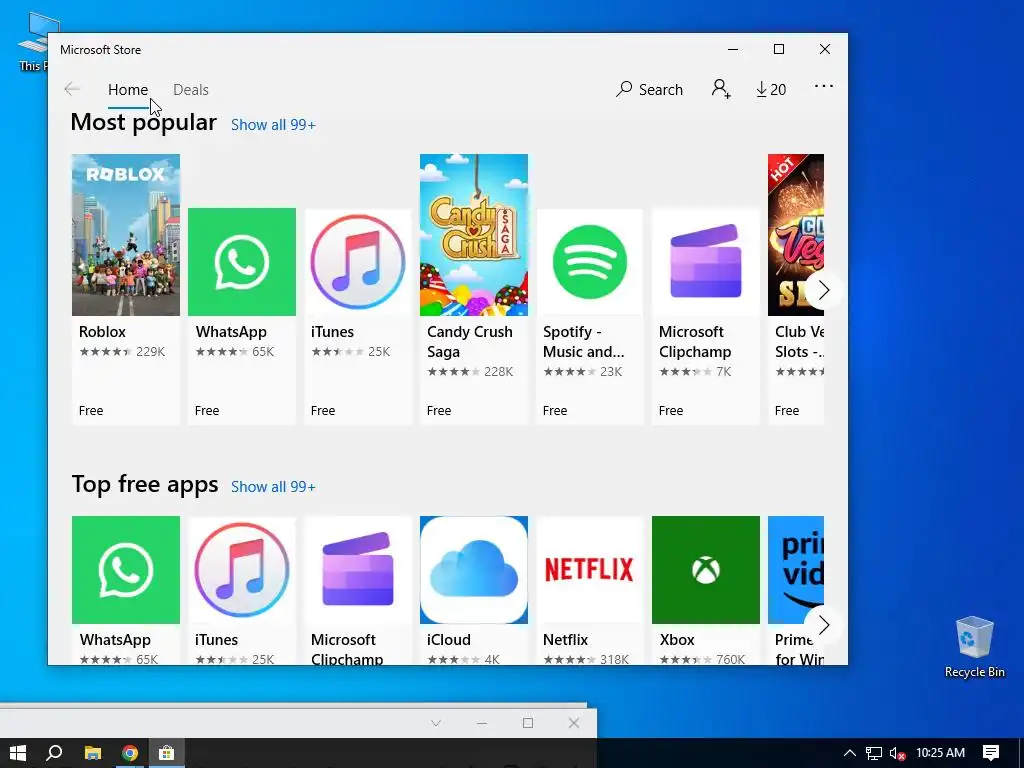Open taskbar search magnifier
The image size is (1024, 768).
click(55, 753)
